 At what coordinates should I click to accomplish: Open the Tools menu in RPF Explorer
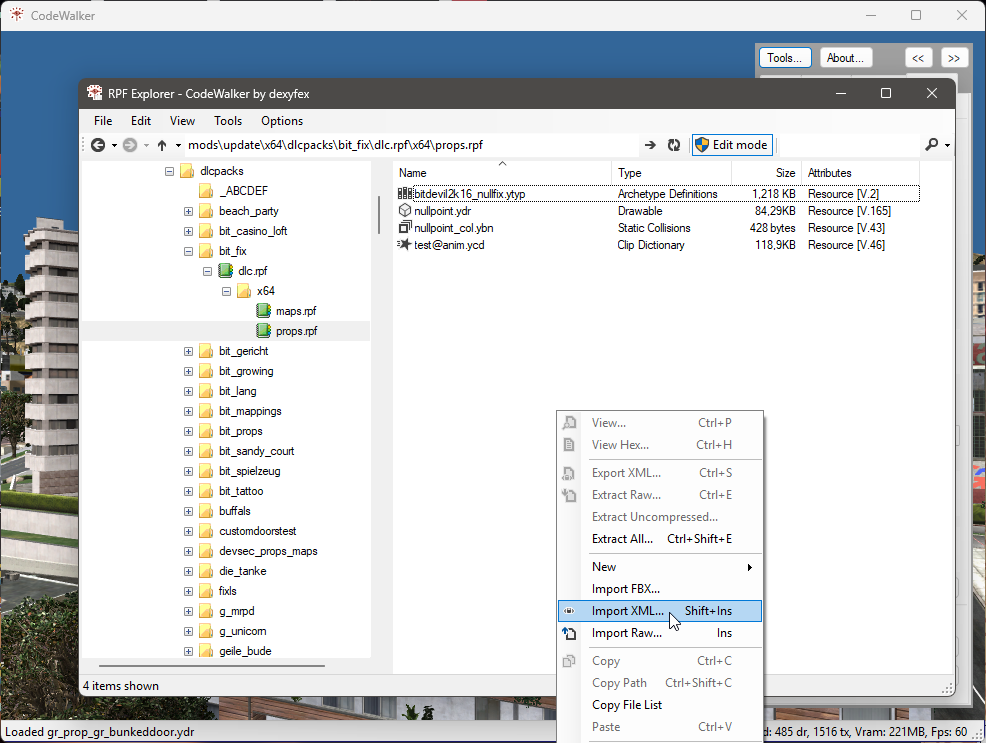(228, 121)
